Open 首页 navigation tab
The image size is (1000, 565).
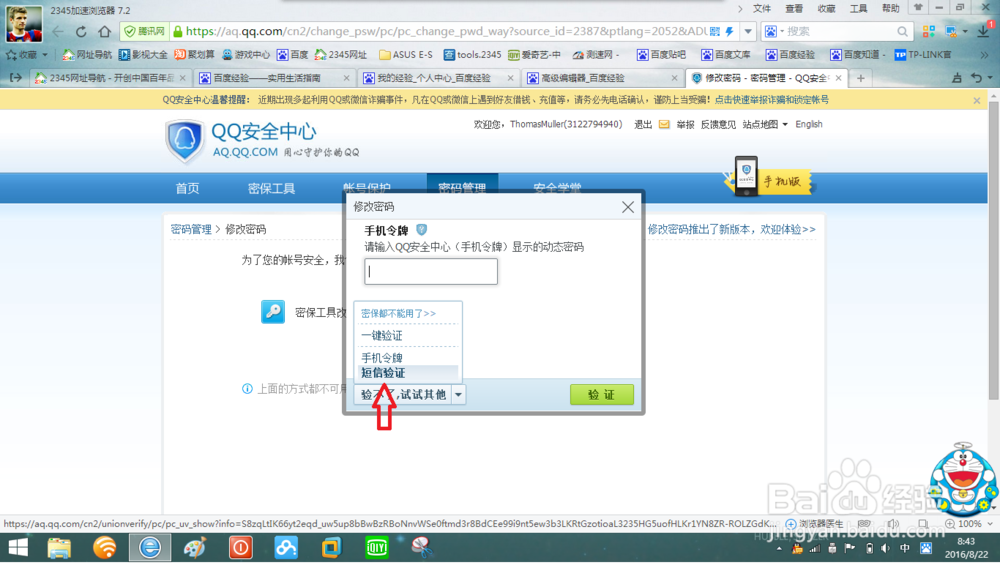tap(188, 188)
